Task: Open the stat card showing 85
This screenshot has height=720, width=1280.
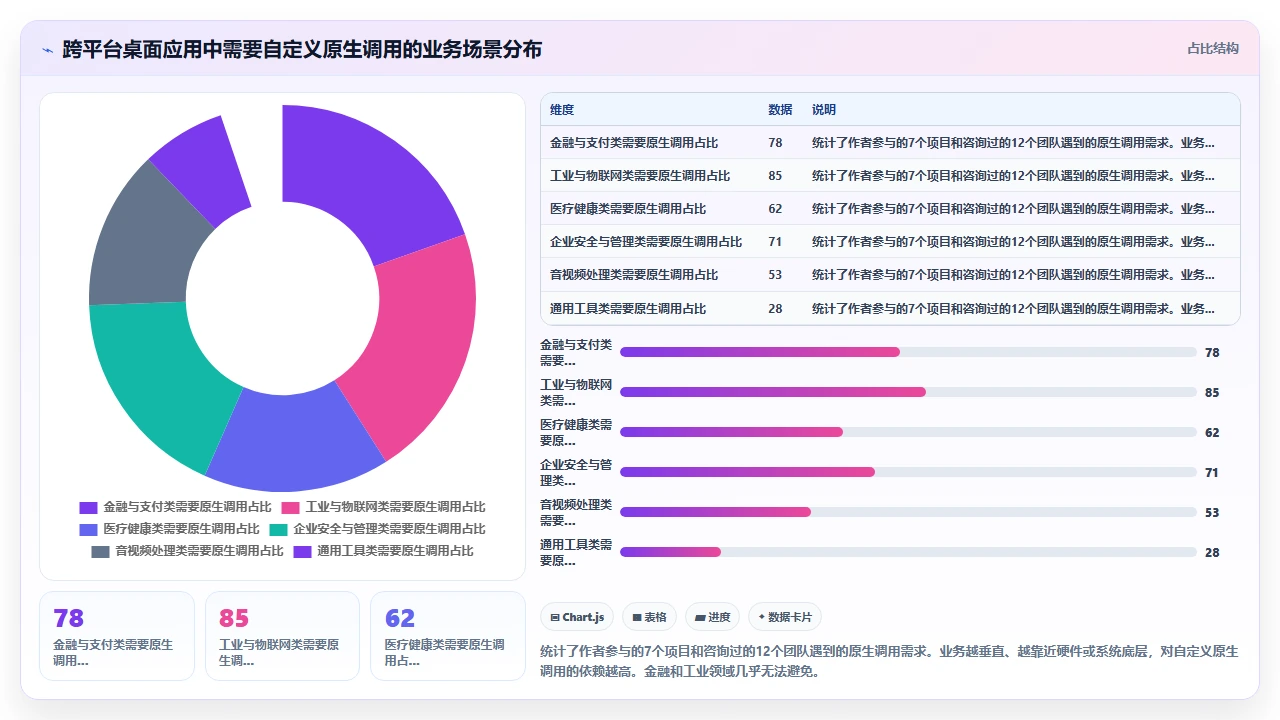Action: coord(282,636)
